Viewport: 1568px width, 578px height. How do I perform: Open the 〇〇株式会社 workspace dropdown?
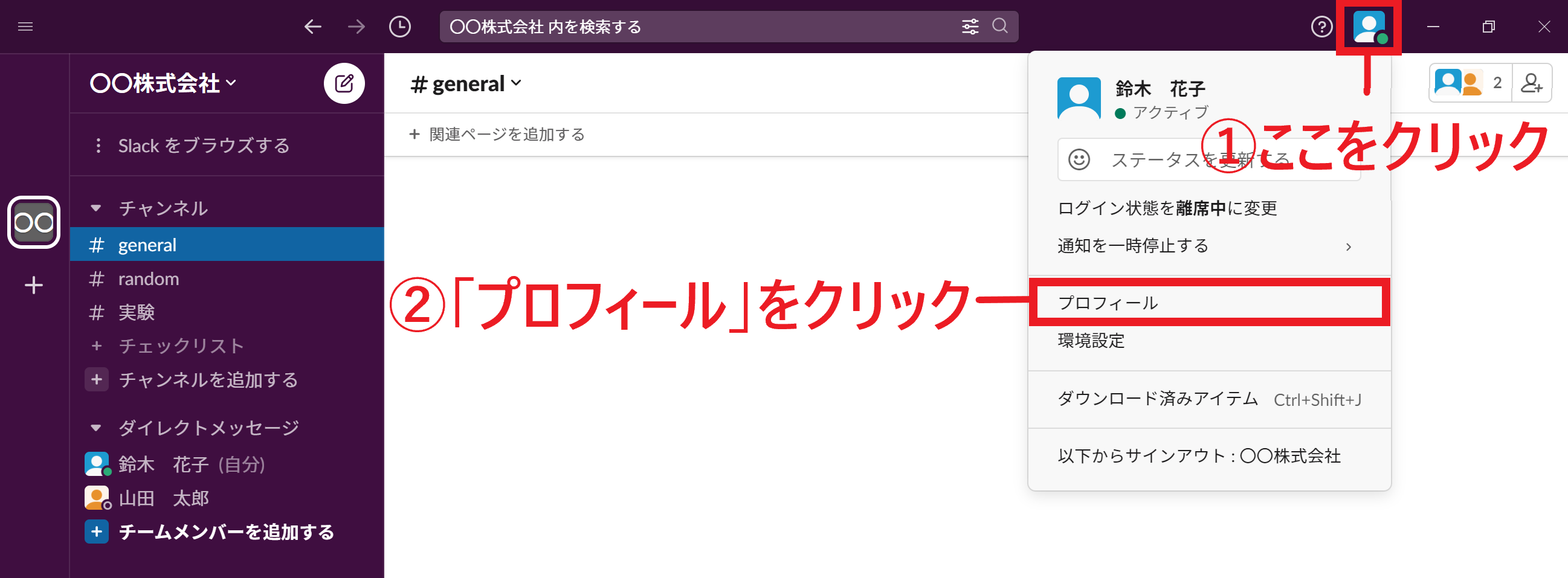pos(162,83)
